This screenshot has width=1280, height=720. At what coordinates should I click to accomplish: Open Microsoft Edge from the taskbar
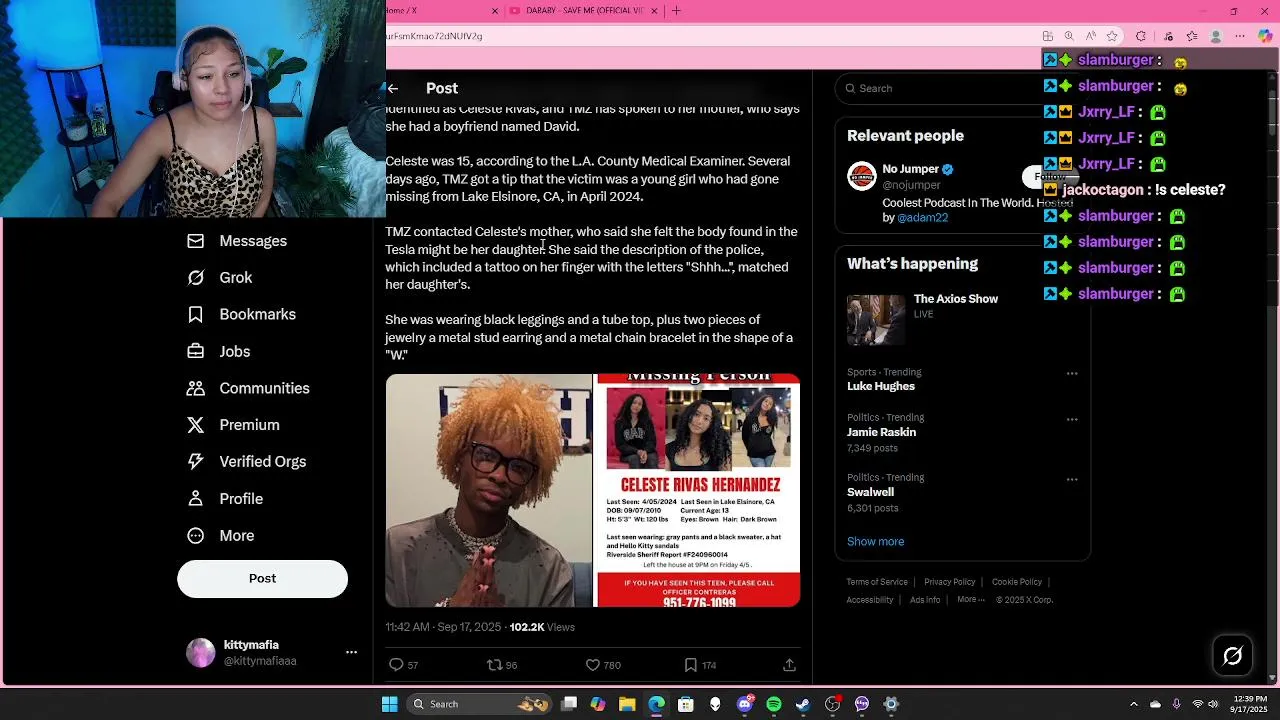656,704
